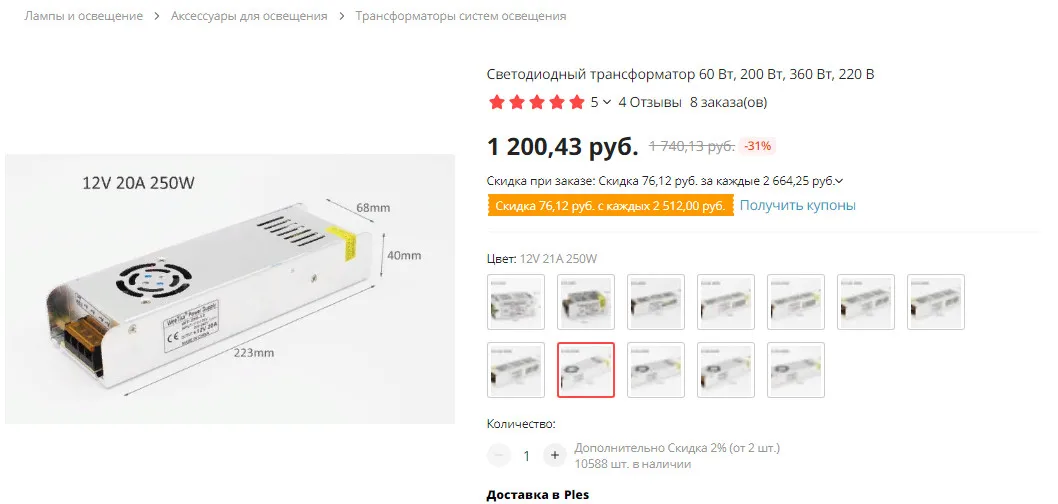The height and width of the screenshot is (504, 1058).
Task: Select the second color variant thumbnail in first row
Action: [x=586, y=302]
